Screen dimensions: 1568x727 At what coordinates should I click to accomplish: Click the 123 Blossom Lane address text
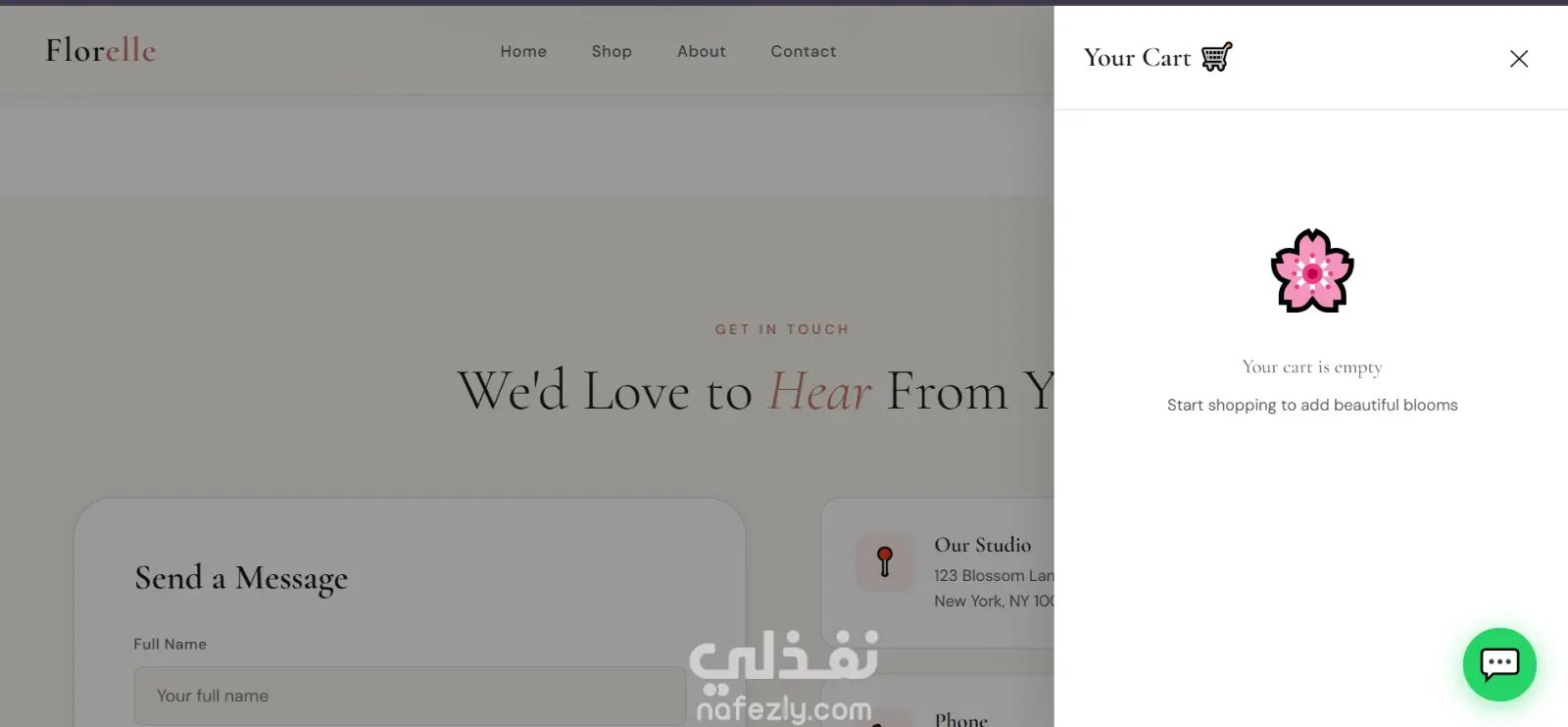click(x=994, y=575)
